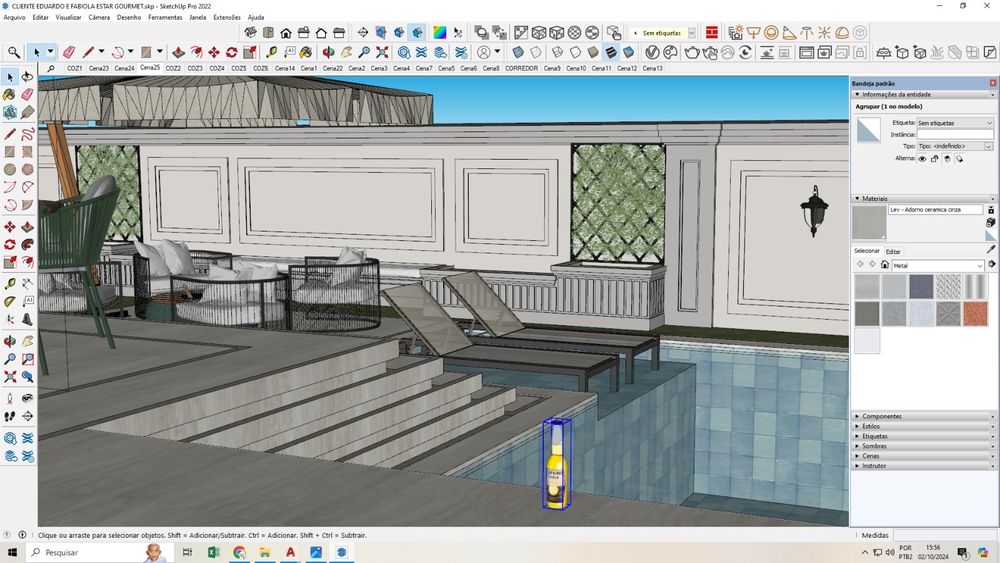The image size is (1000, 563).
Task: Pick the eyedropper sample paint tool
Action: (991, 249)
